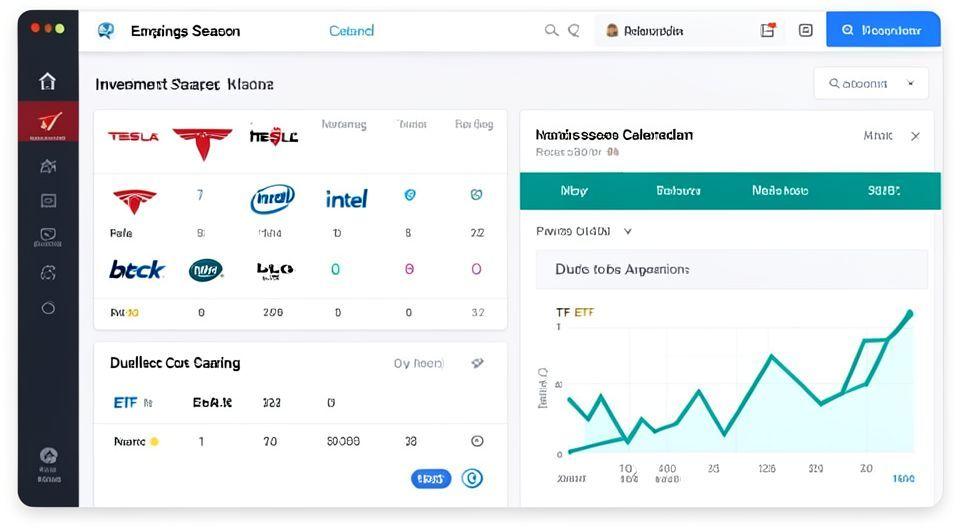The height and width of the screenshot is (528, 960).
Task: Select the red highlighted sidebar icon
Action: coord(47,122)
